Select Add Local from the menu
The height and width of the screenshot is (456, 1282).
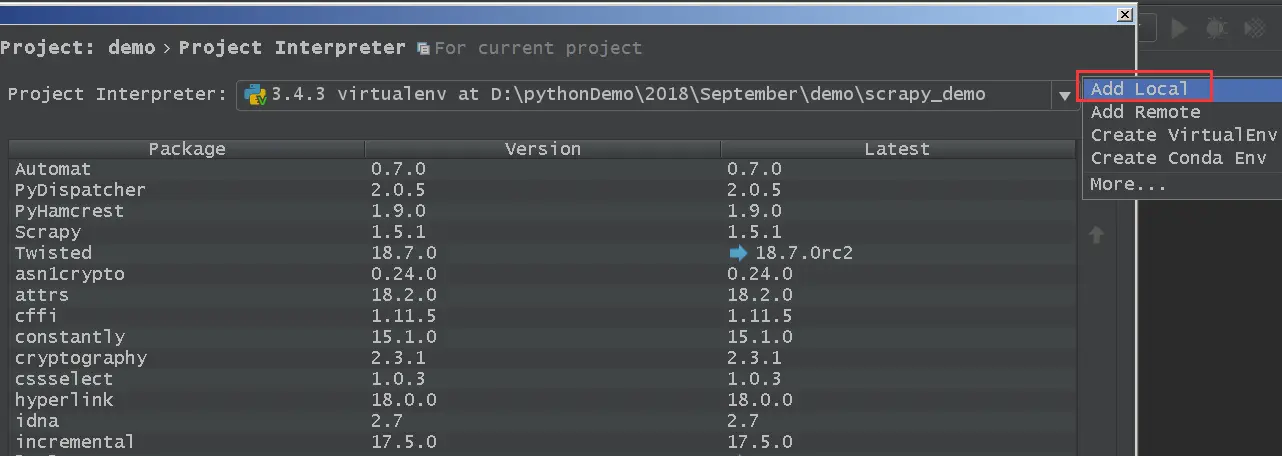1139,89
